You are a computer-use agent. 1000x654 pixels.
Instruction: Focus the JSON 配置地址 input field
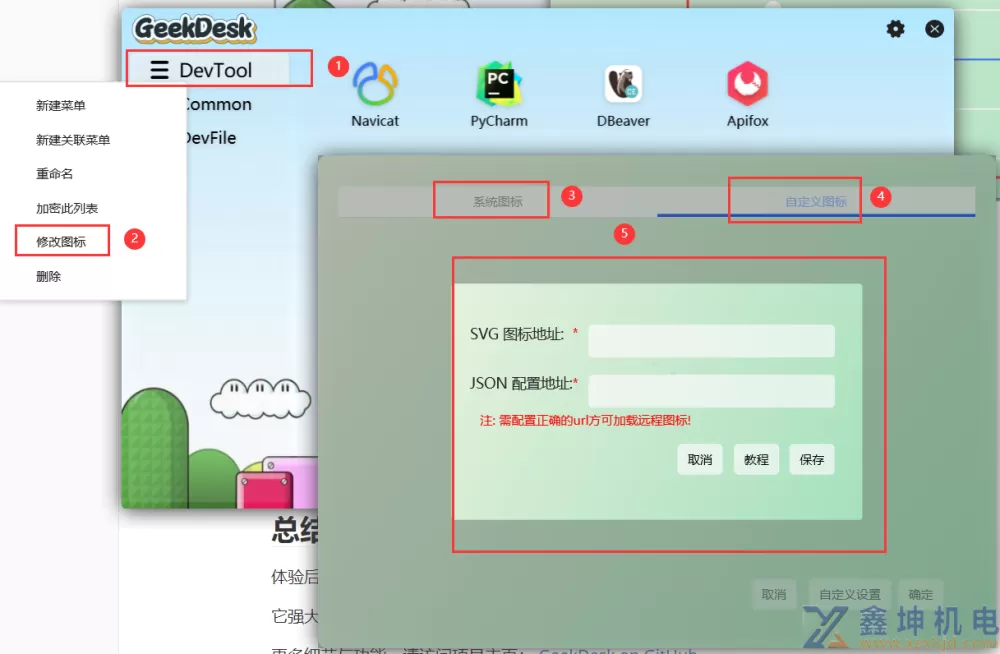pos(711,390)
